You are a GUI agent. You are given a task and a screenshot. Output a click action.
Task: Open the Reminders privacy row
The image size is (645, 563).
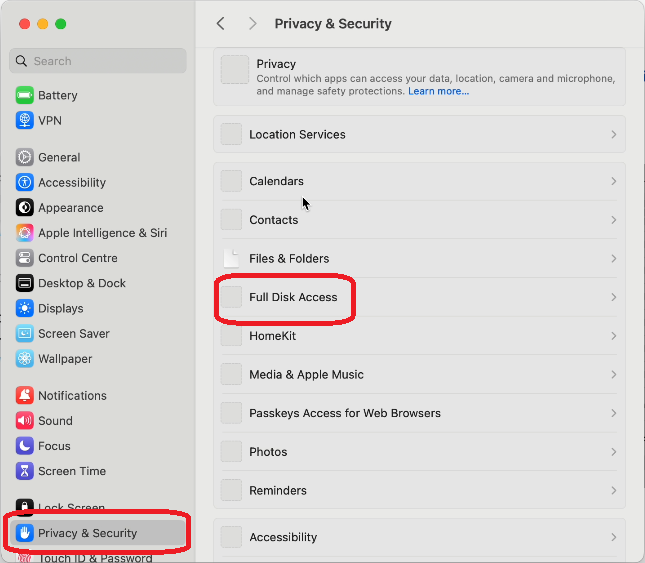click(x=419, y=491)
